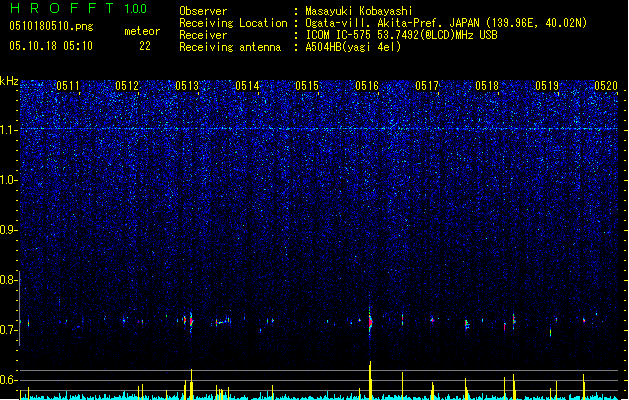Click the 1.0 frequency axis label
629x400 pixels.
pos(8,180)
